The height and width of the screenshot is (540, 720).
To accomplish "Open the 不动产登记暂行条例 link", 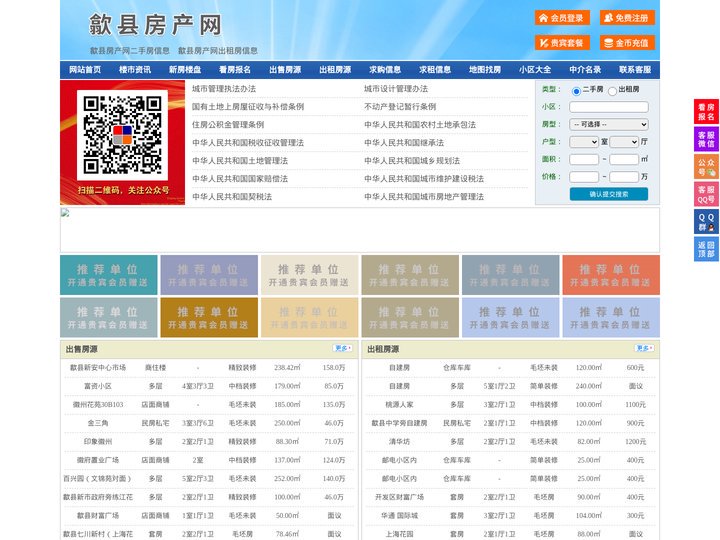I will pyautogui.click(x=400, y=107).
